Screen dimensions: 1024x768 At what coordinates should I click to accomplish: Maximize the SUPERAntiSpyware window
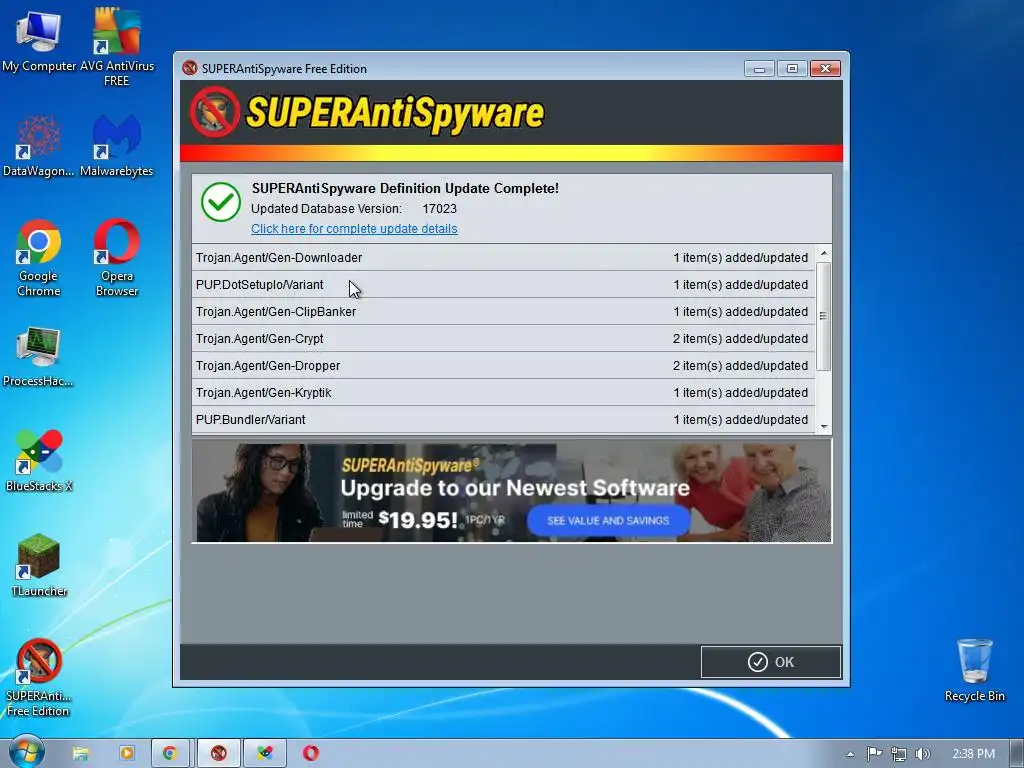[x=792, y=69]
